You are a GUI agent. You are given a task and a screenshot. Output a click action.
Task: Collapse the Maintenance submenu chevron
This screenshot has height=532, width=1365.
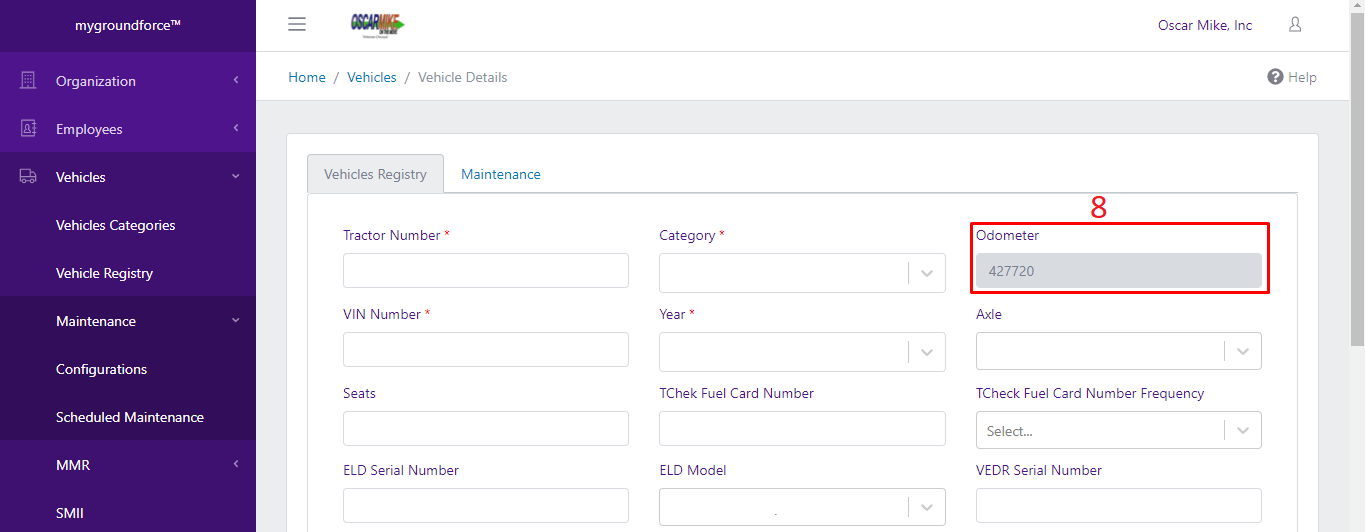236,321
